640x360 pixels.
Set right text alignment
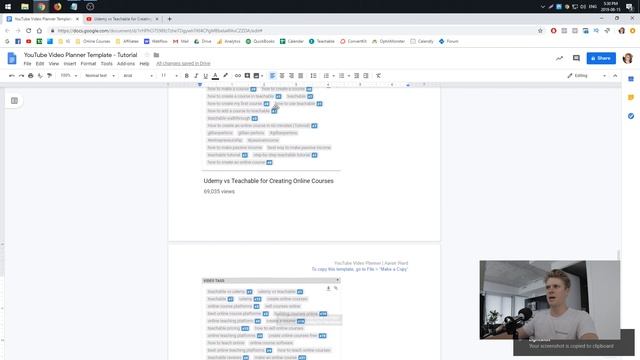pos(291,76)
